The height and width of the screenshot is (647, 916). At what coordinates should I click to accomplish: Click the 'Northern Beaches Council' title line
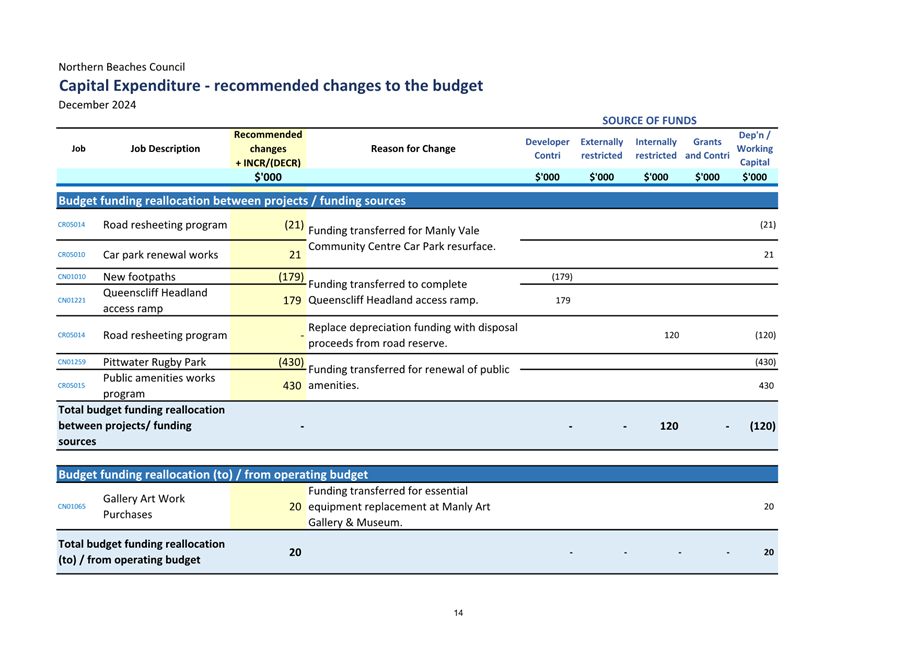pyautogui.click(x=122, y=67)
